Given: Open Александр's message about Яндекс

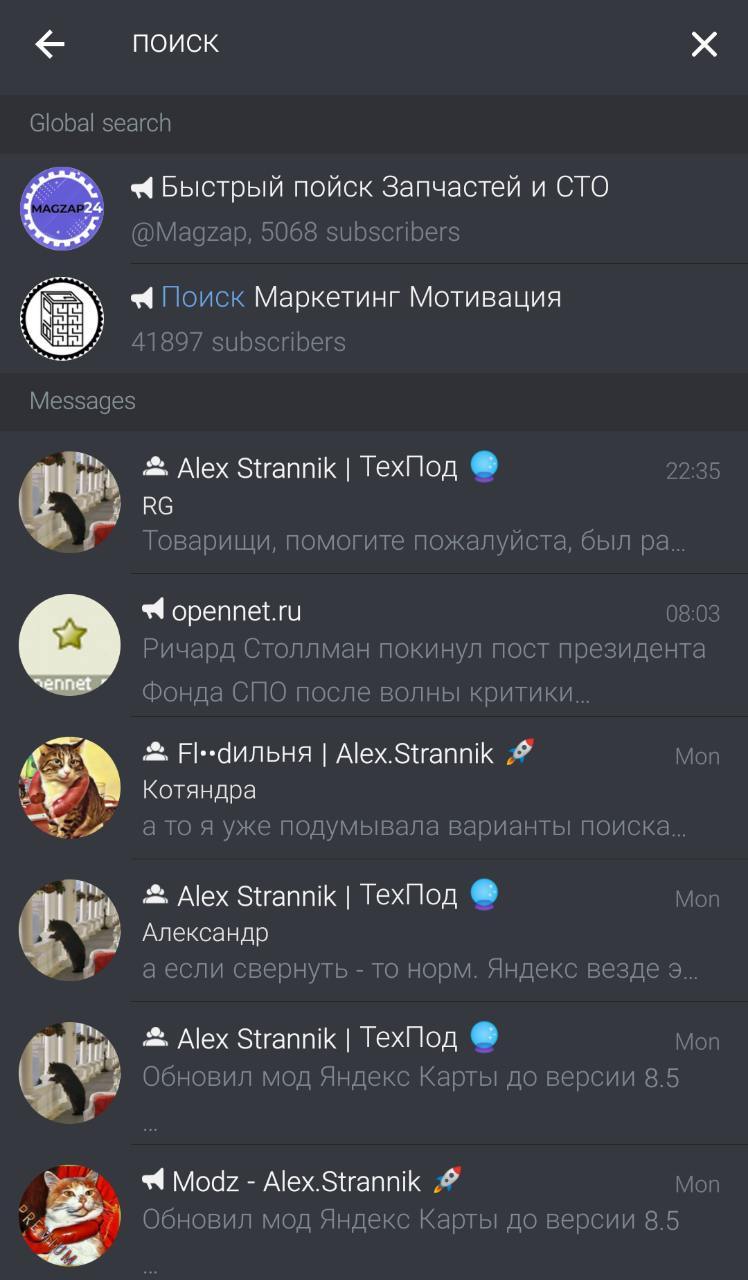Looking at the screenshot, I should (374, 931).
